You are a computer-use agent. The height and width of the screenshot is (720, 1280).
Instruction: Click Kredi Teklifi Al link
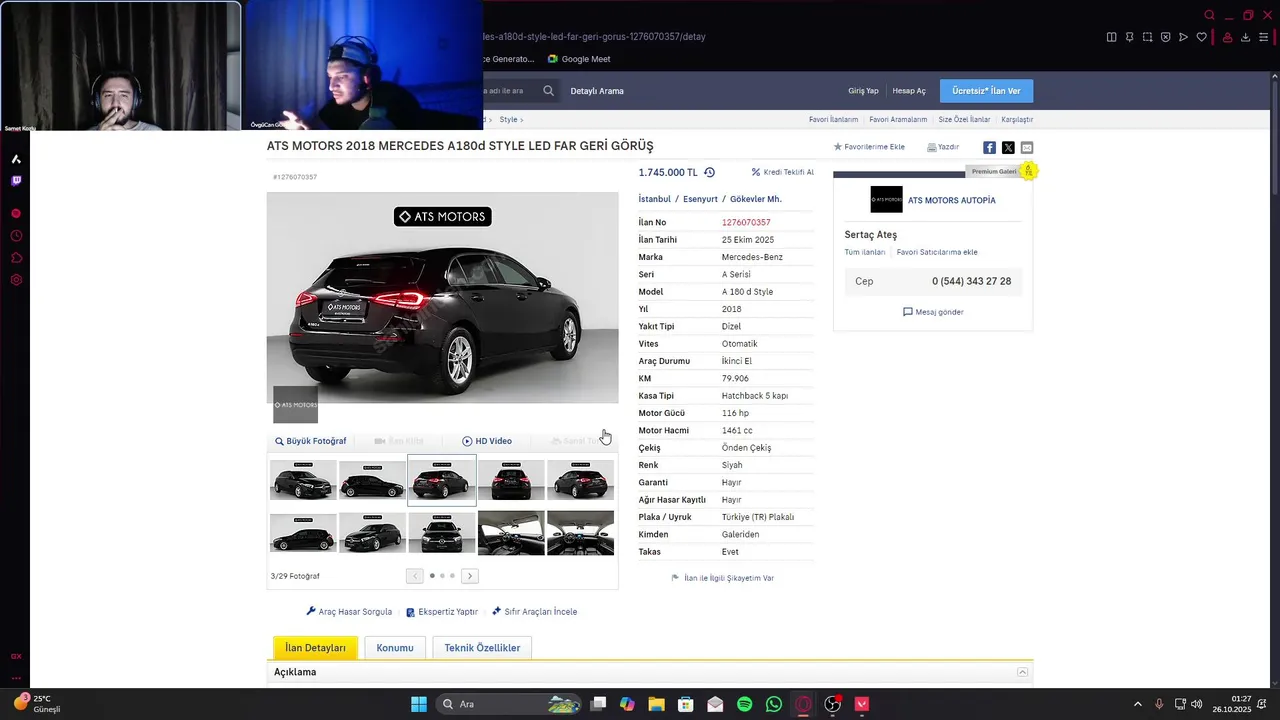pyautogui.click(x=783, y=172)
